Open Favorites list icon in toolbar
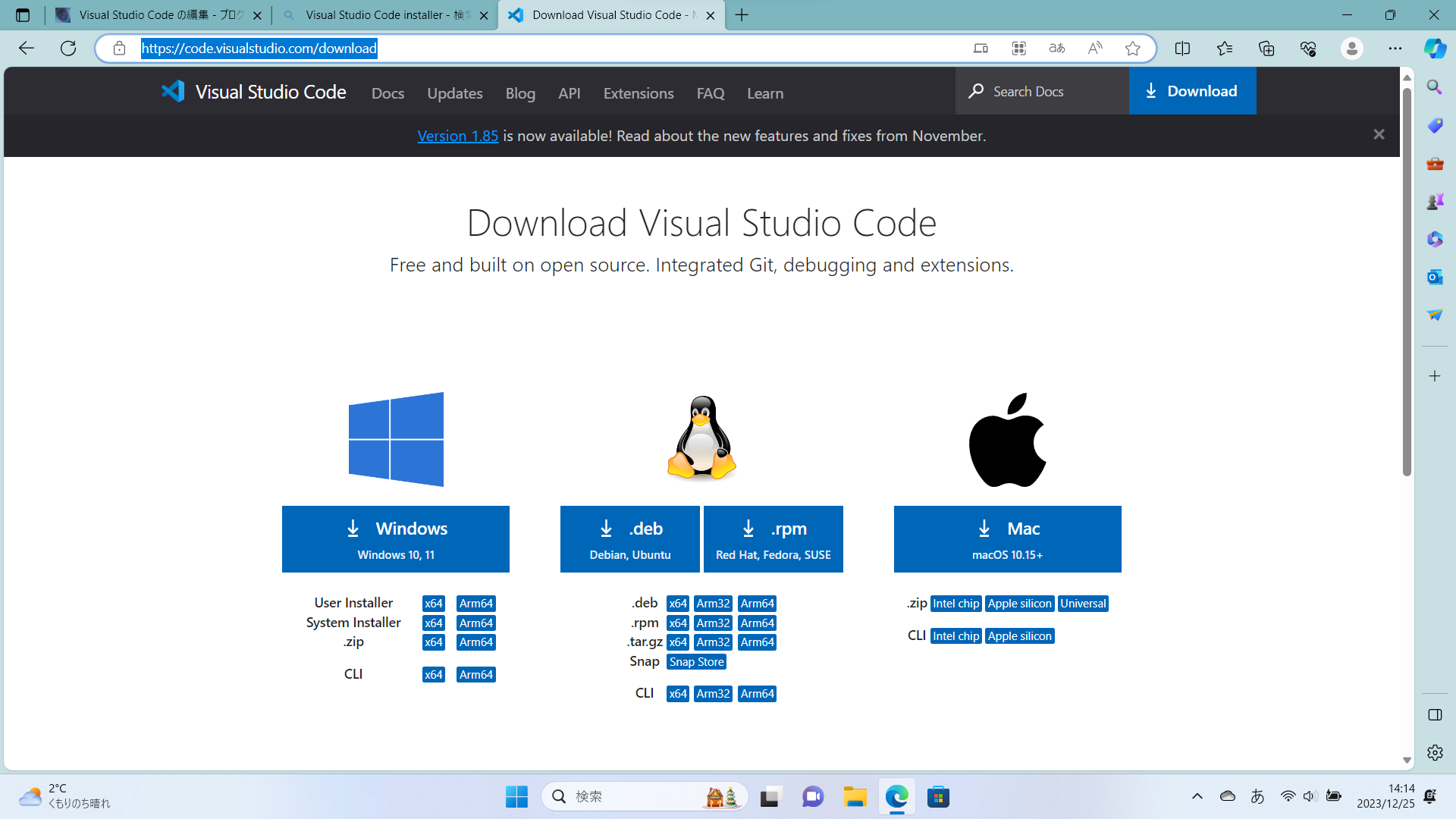The width and height of the screenshot is (1456, 819). click(x=1224, y=49)
